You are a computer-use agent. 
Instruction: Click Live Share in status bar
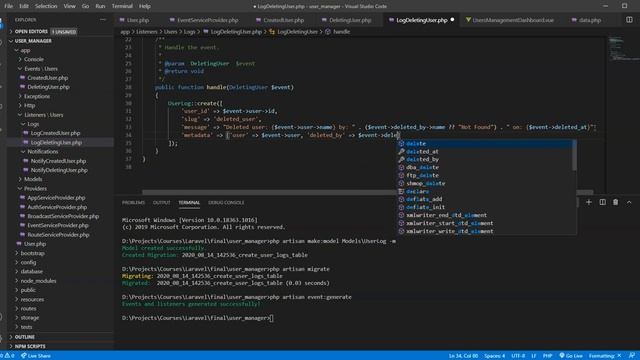coord(36,356)
